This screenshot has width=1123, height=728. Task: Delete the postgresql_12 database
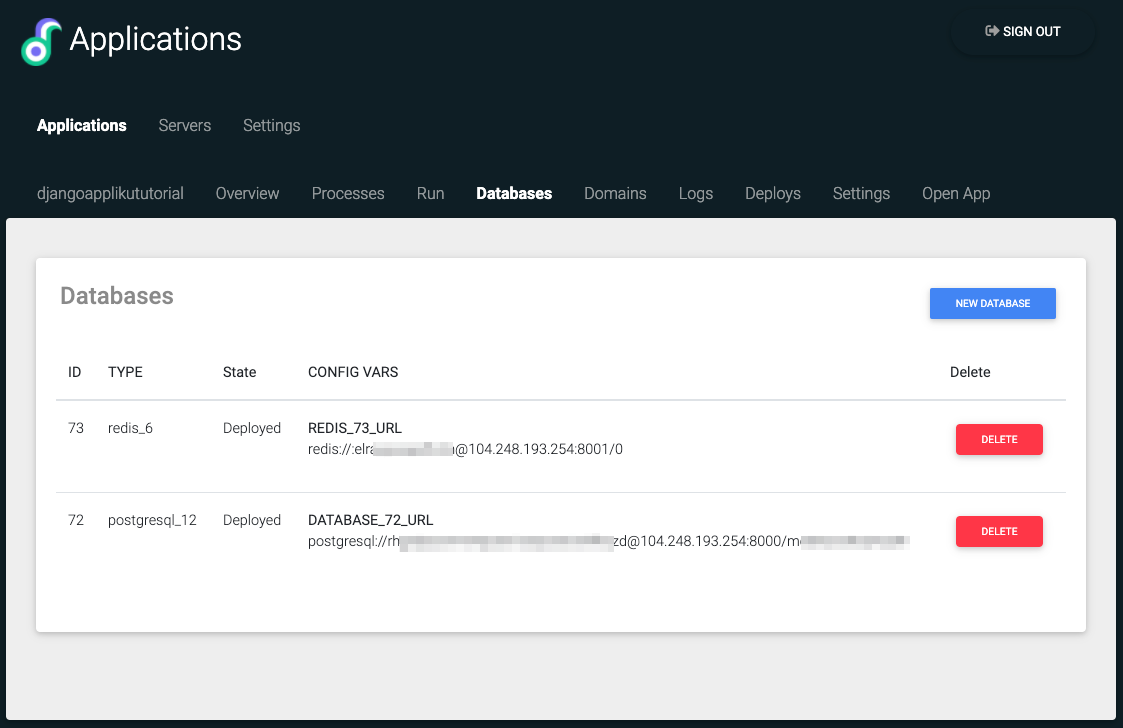[x=999, y=532]
